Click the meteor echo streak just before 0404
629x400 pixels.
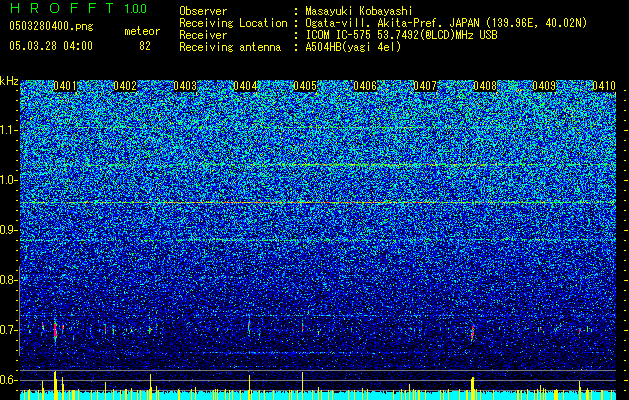[x=249, y=324]
